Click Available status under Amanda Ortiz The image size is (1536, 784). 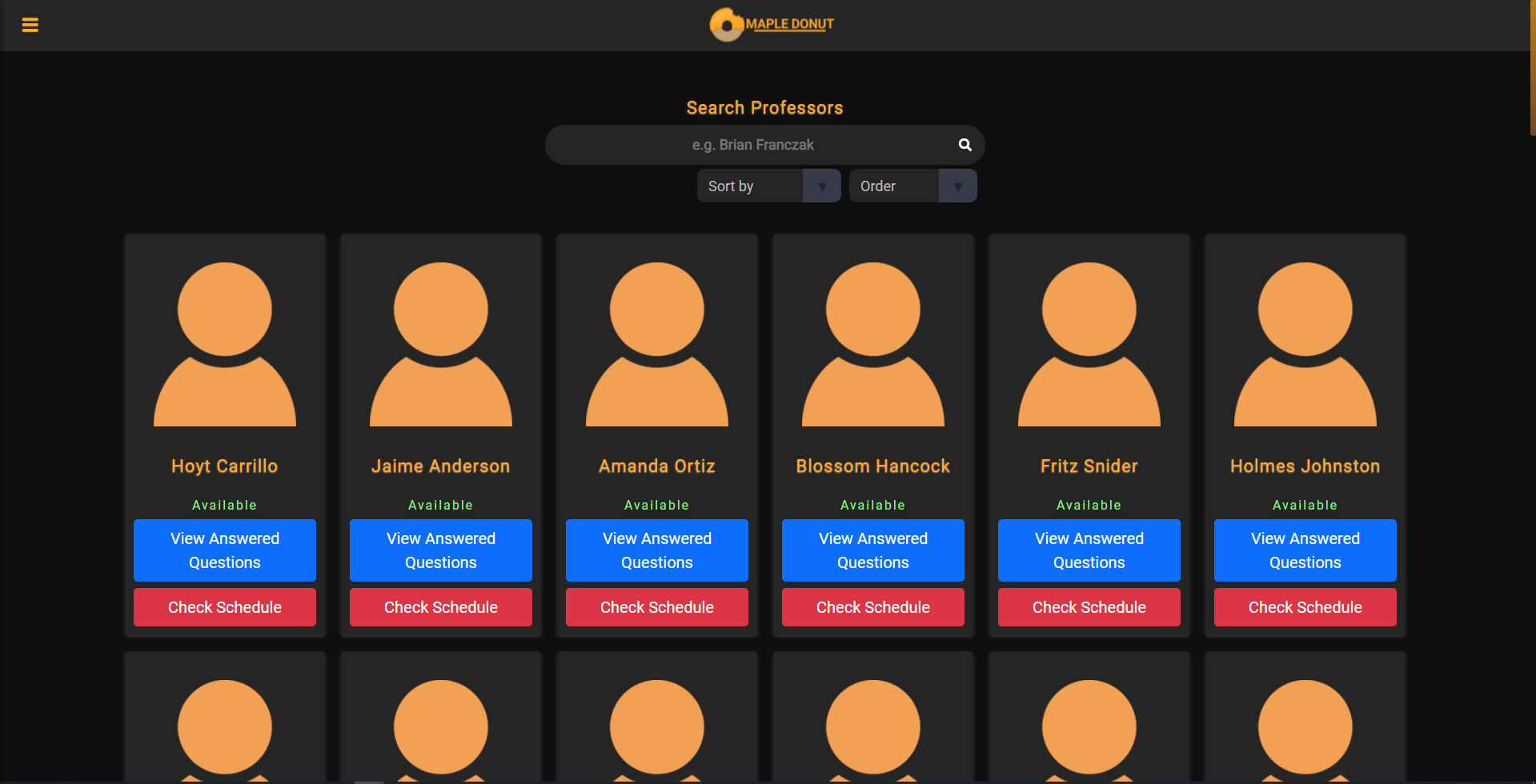coord(657,506)
